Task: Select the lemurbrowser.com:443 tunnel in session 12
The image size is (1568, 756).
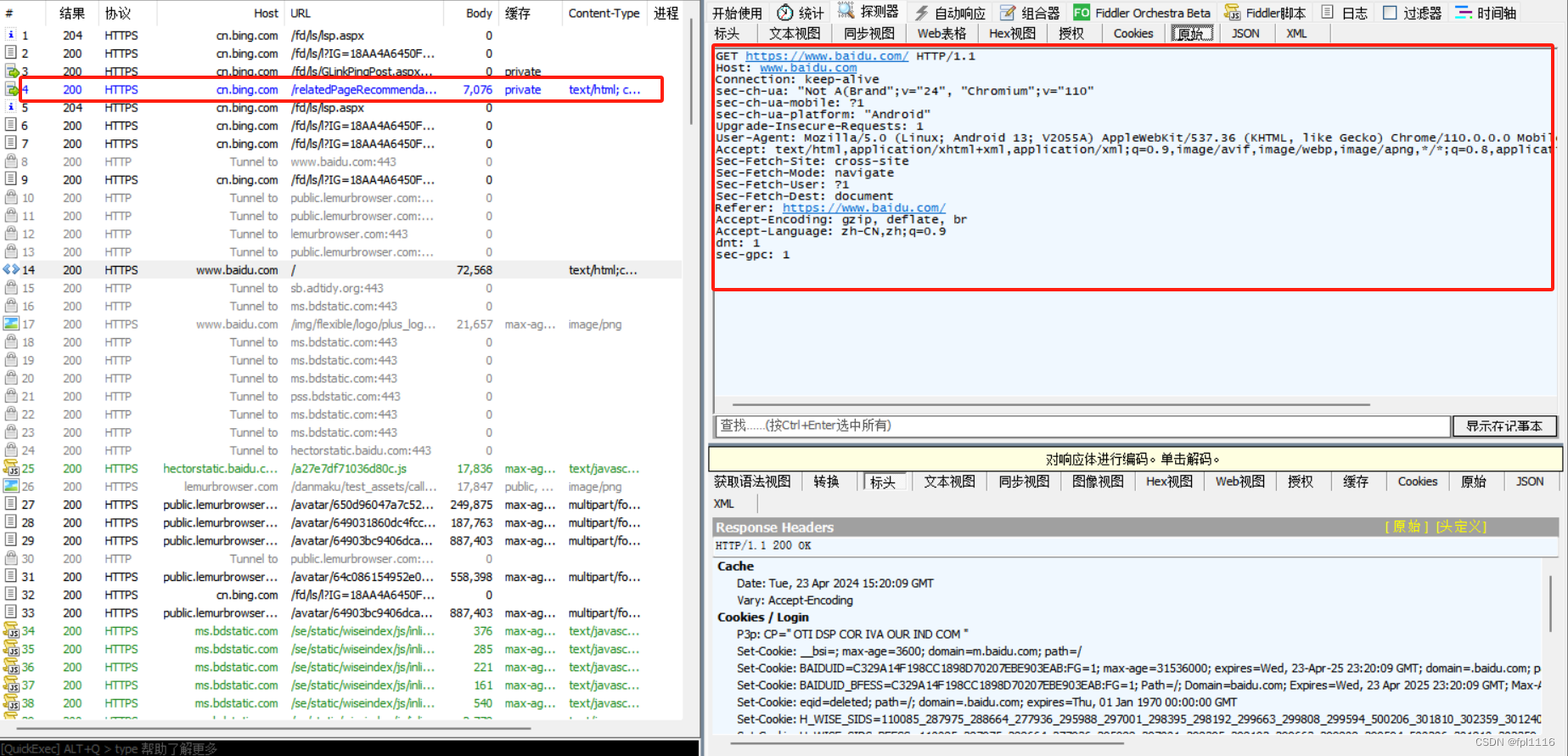Action: point(349,234)
